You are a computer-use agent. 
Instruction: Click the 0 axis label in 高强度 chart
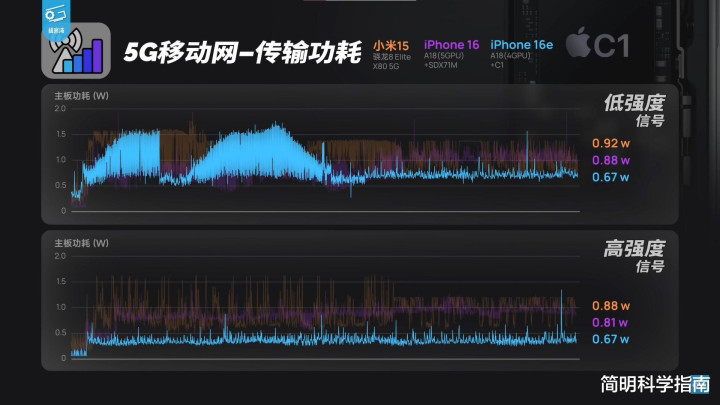pos(64,358)
